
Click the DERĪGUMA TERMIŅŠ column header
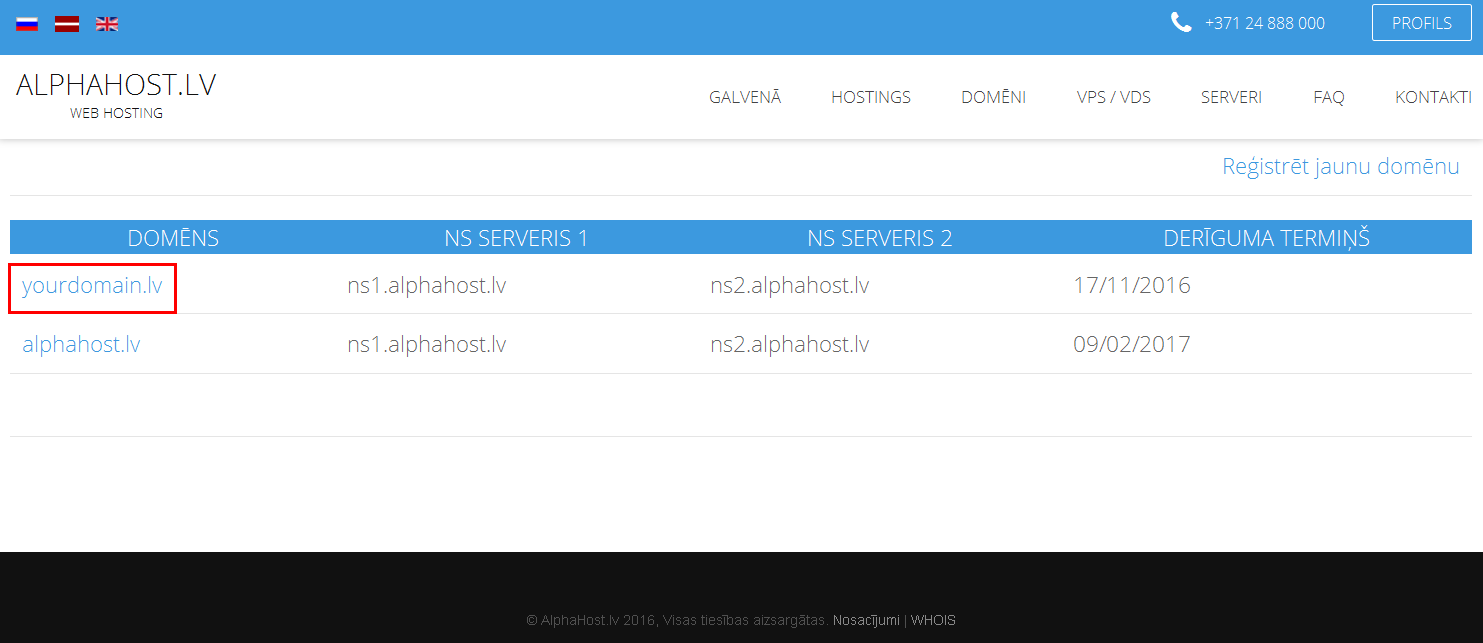(1267, 238)
